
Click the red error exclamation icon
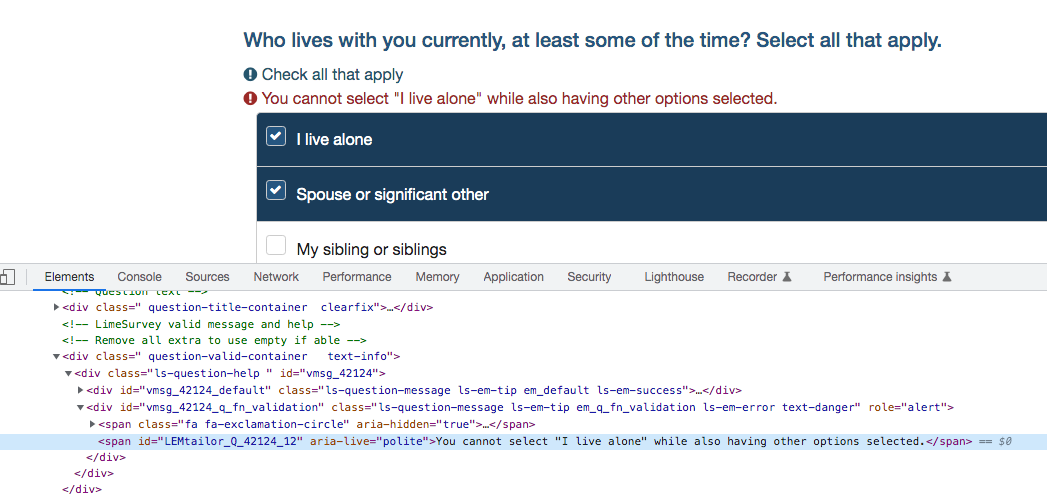(x=250, y=99)
